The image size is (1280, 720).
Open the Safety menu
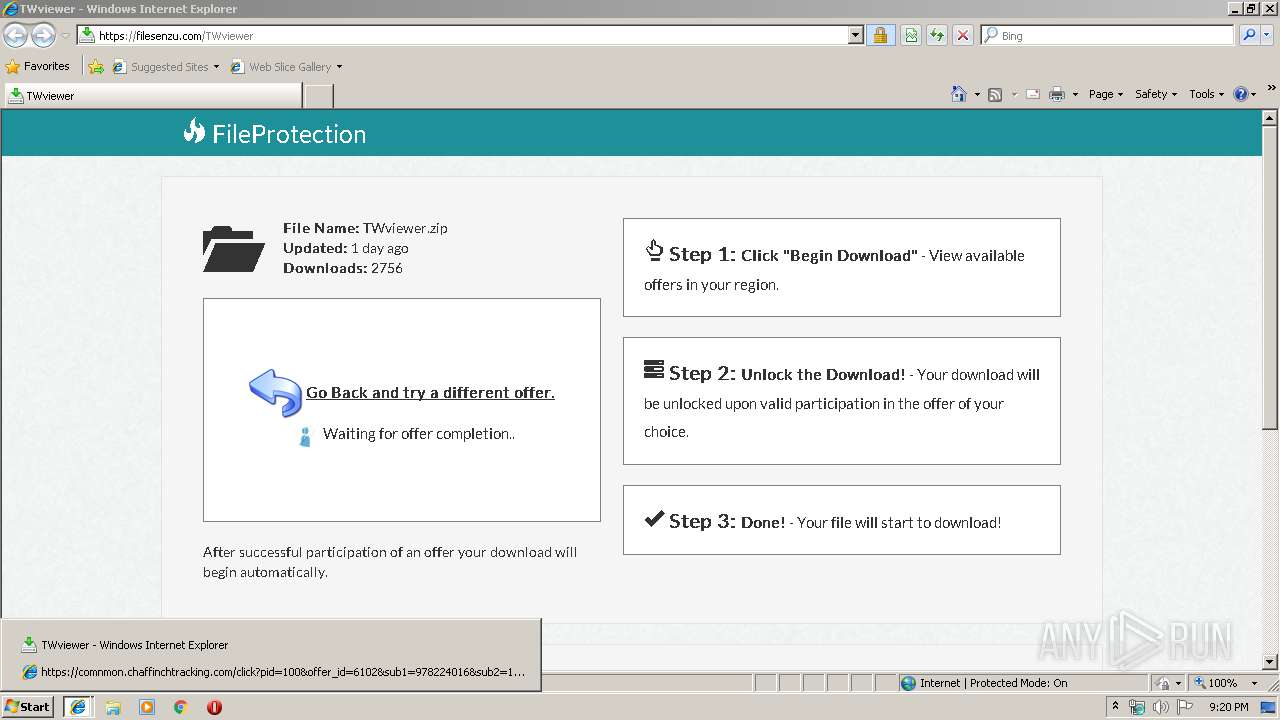[1155, 94]
